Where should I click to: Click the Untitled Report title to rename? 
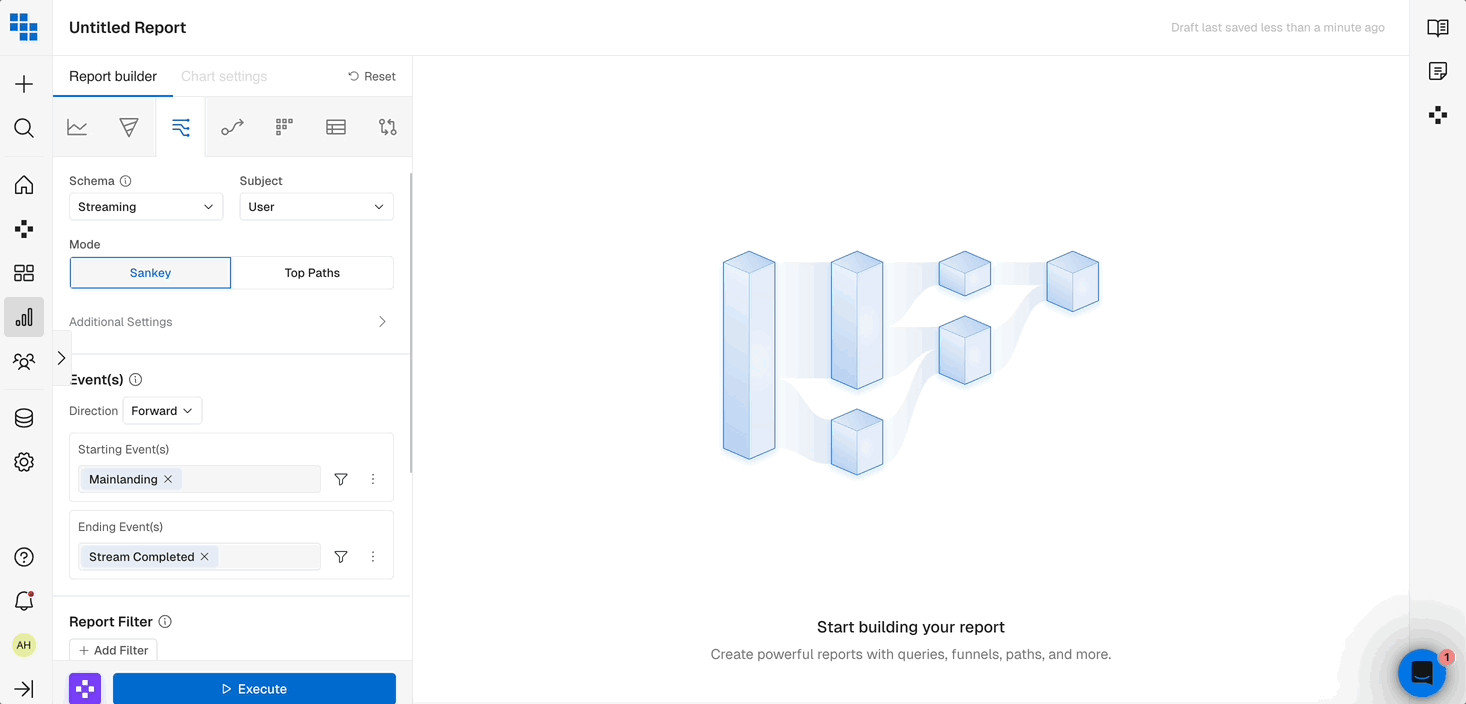click(128, 28)
